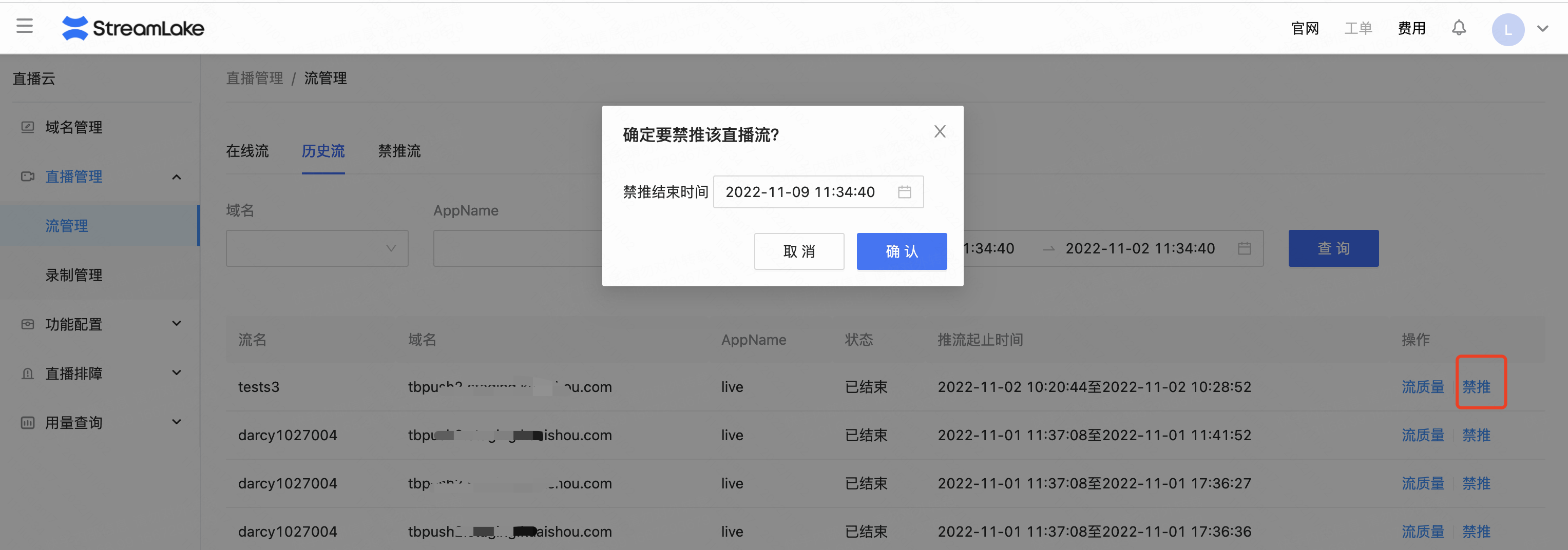
Task: Expand the 功能配置 section chevron
Action: click(x=177, y=323)
